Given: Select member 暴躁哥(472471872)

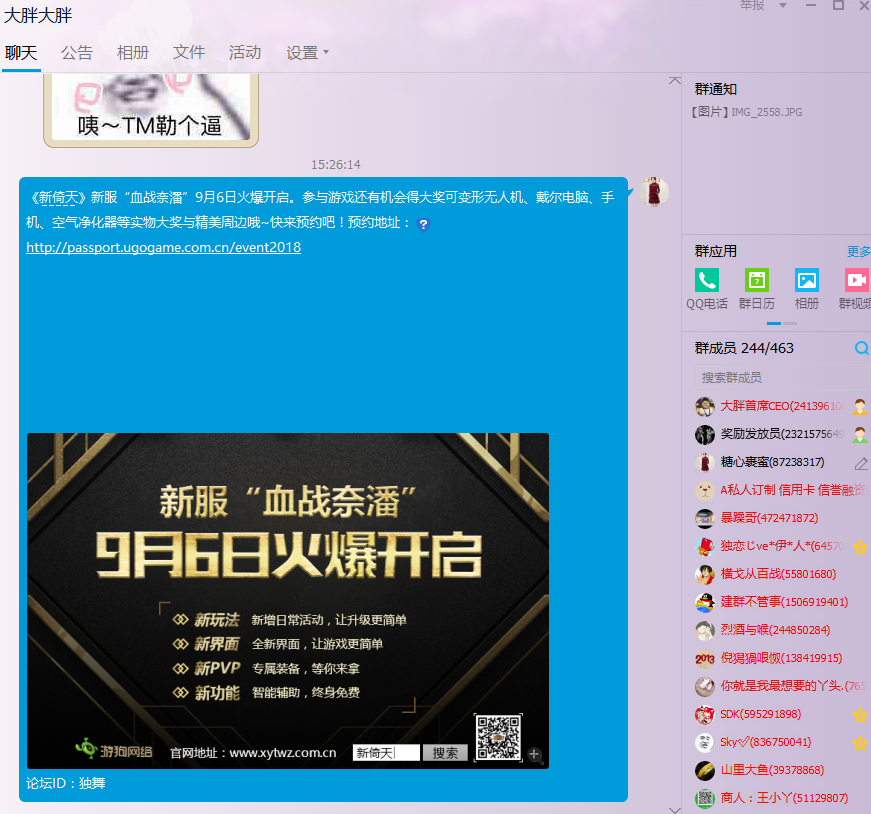Looking at the screenshot, I should point(769,518).
